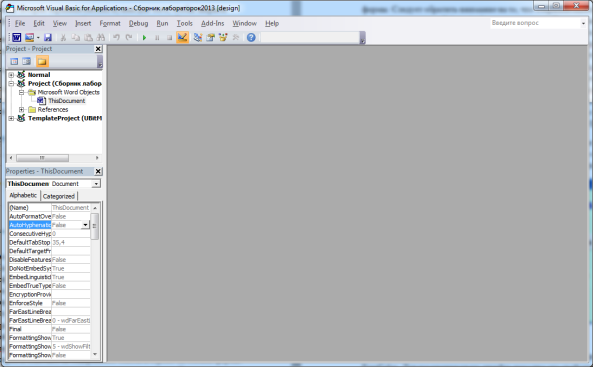Select ThisDocument in project tree
This screenshot has width=593, height=367.
[66, 101]
